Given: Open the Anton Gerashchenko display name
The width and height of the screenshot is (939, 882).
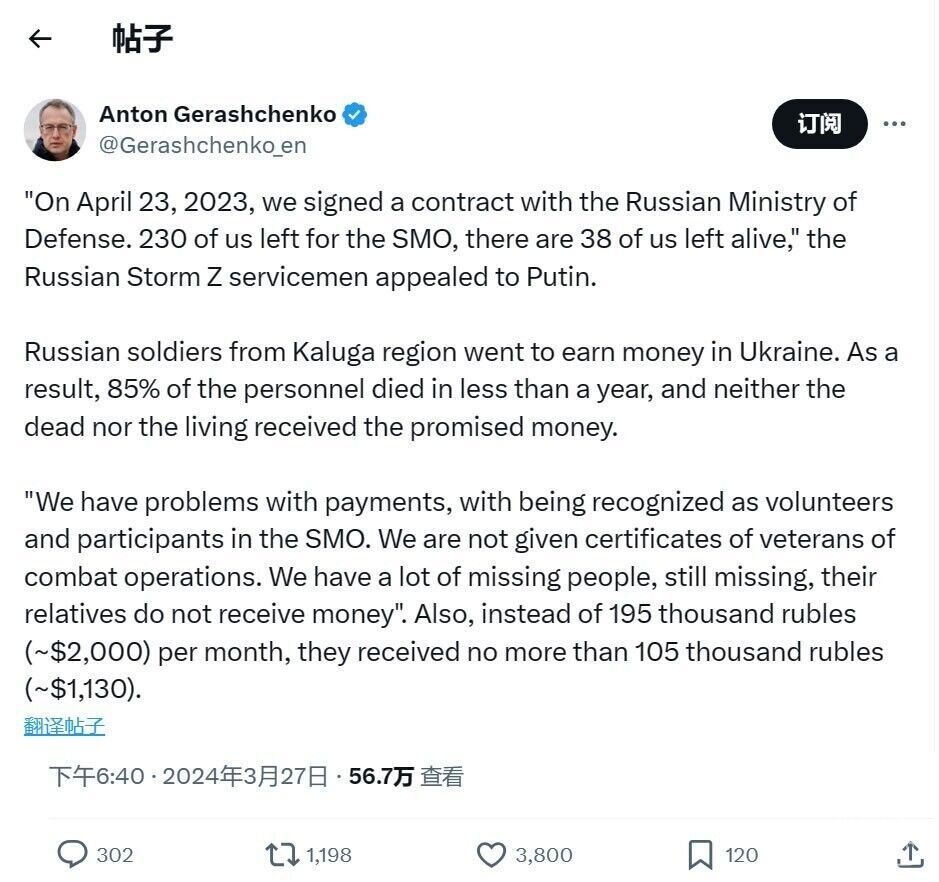Looking at the screenshot, I should pyautogui.click(x=217, y=115).
